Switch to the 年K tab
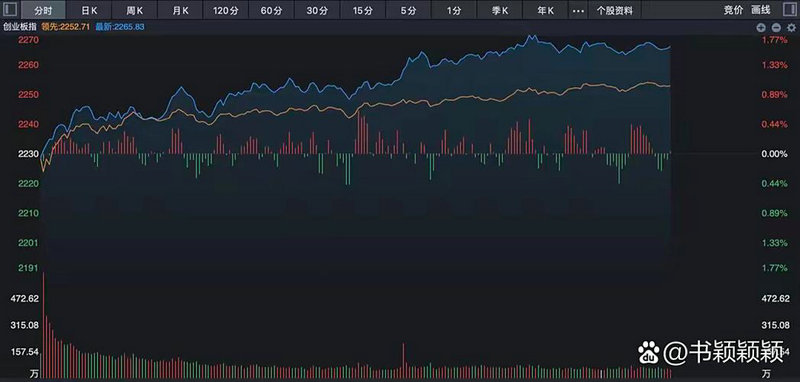The image size is (800, 382). coord(545,10)
